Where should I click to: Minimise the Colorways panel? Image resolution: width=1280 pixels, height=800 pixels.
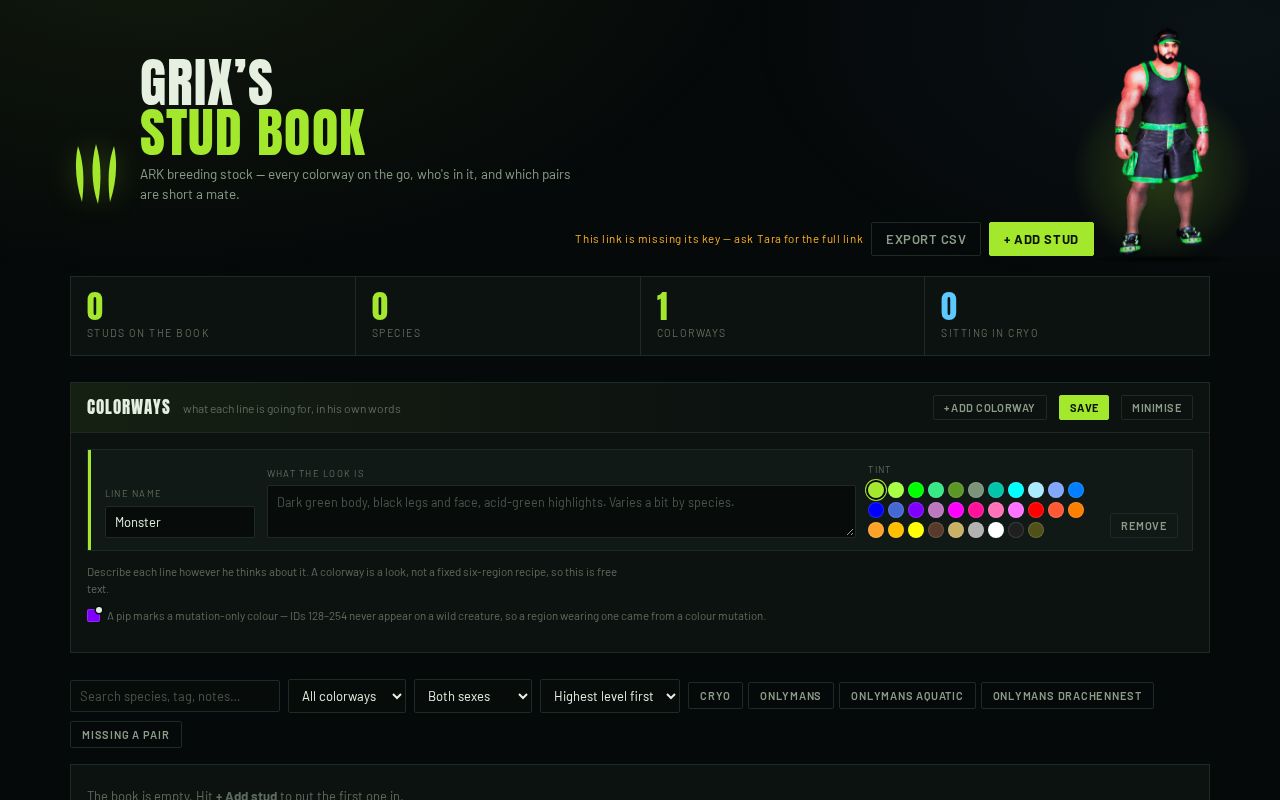click(x=1157, y=408)
